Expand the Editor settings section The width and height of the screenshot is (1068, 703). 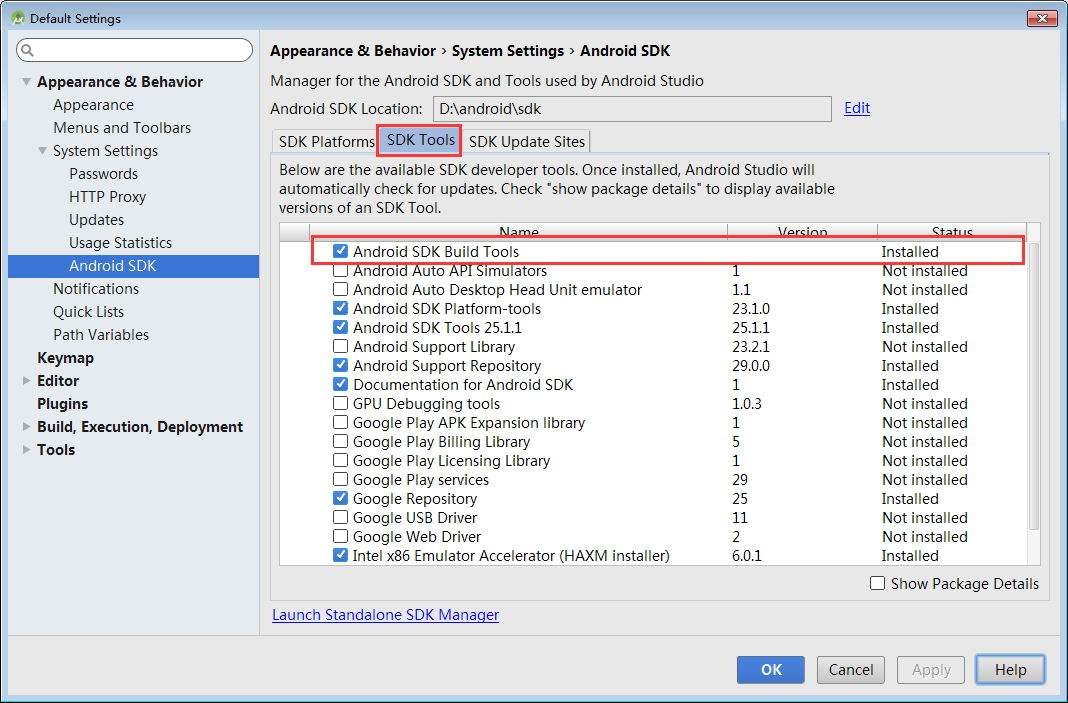pos(26,380)
